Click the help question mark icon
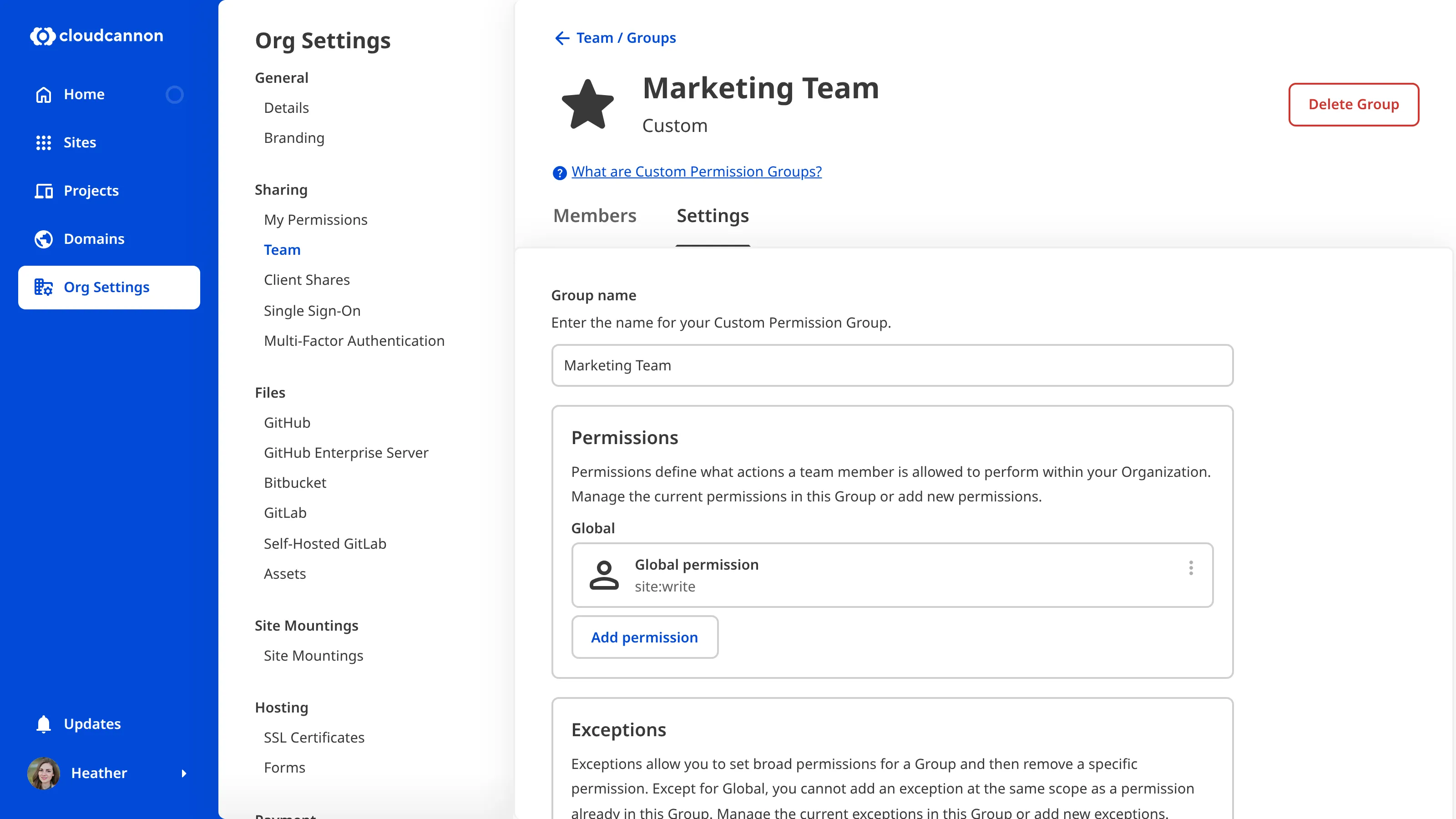 coord(559,173)
